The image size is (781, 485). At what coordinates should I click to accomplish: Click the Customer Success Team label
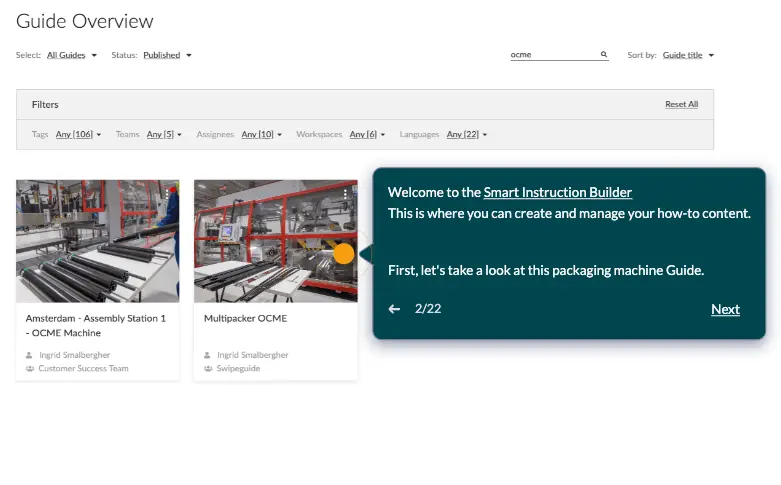pos(83,368)
